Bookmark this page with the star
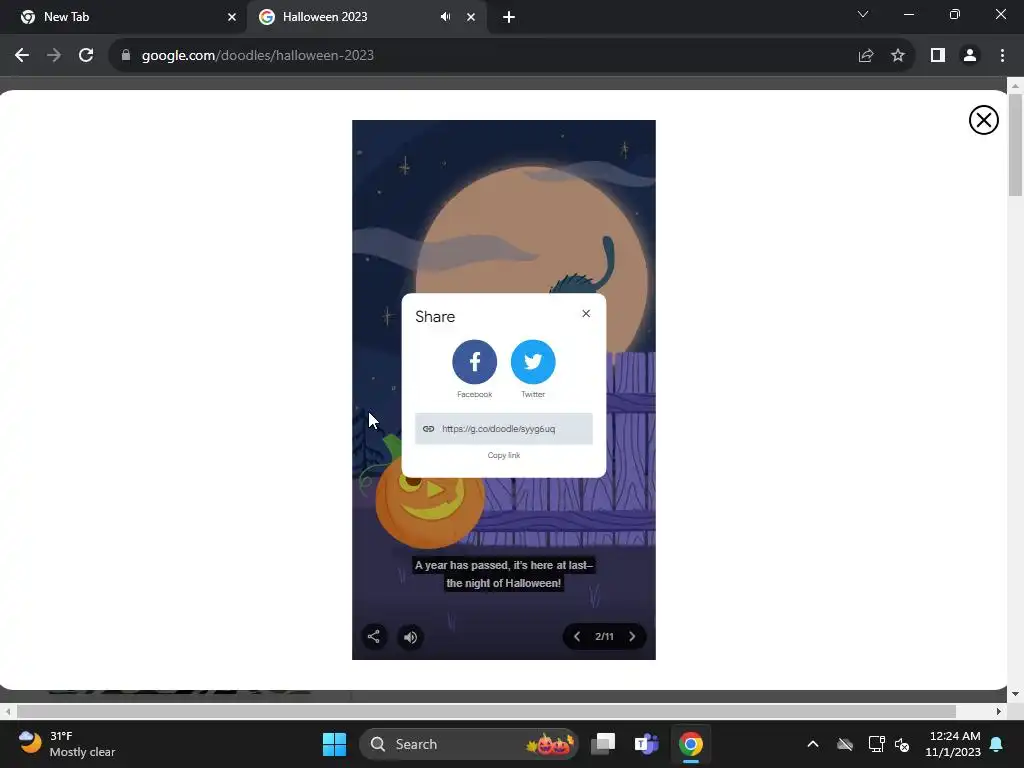 (898, 56)
